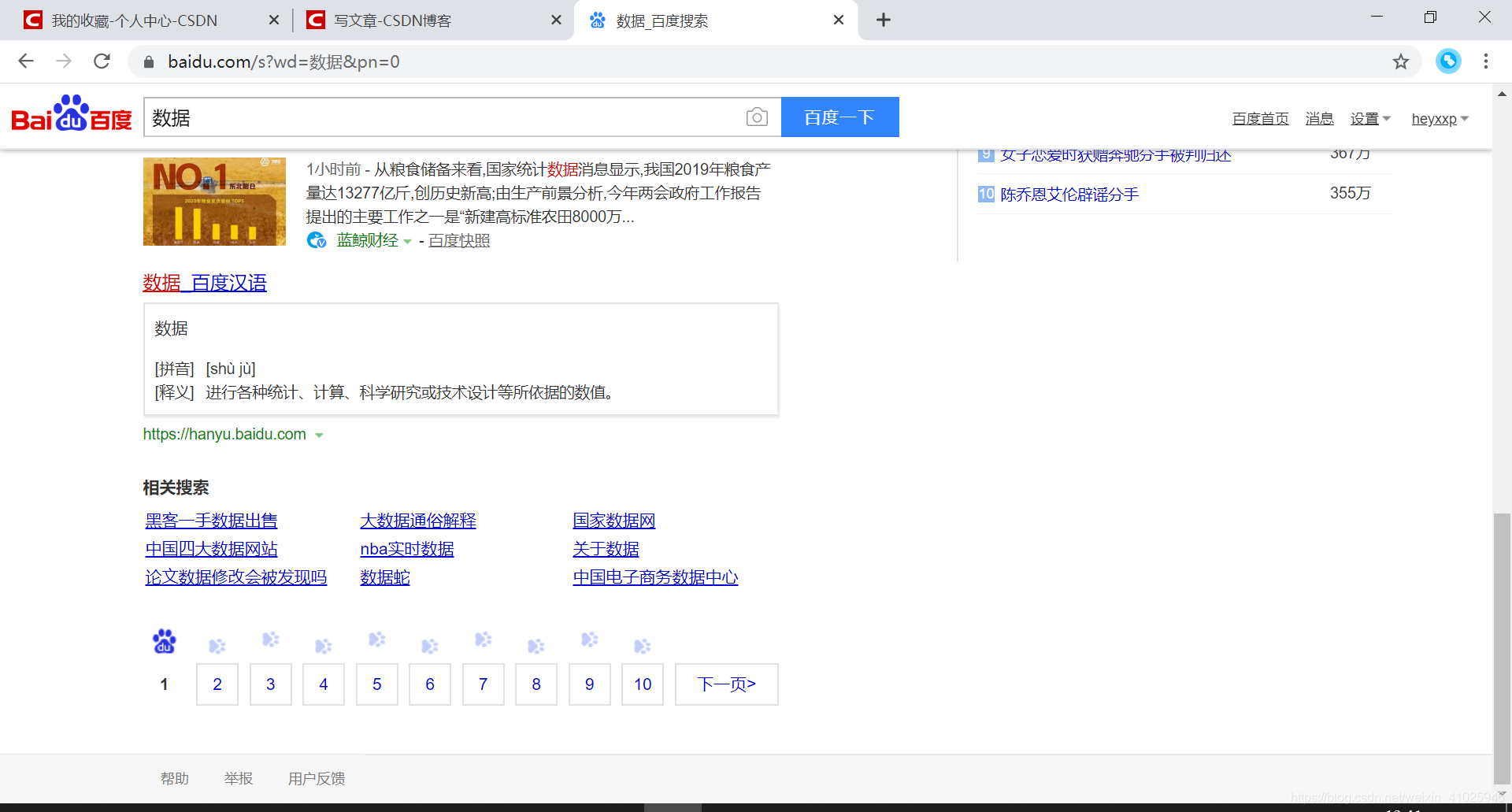The width and height of the screenshot is (1512, 812).
Task: Go to results page 4
Action: pyautogui.click(x=324, y=684)
